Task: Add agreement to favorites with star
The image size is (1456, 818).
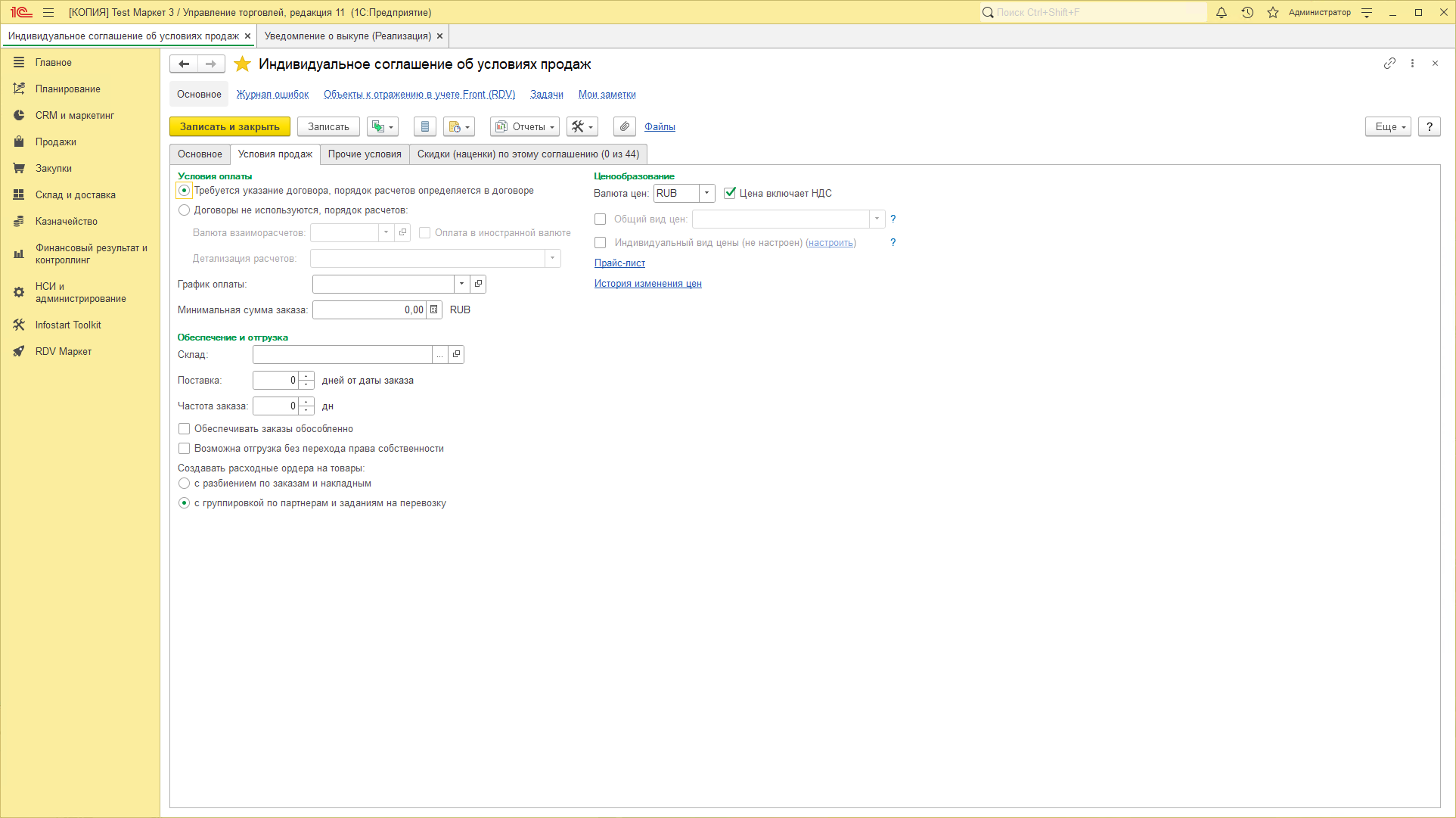Action: (242, 64)
